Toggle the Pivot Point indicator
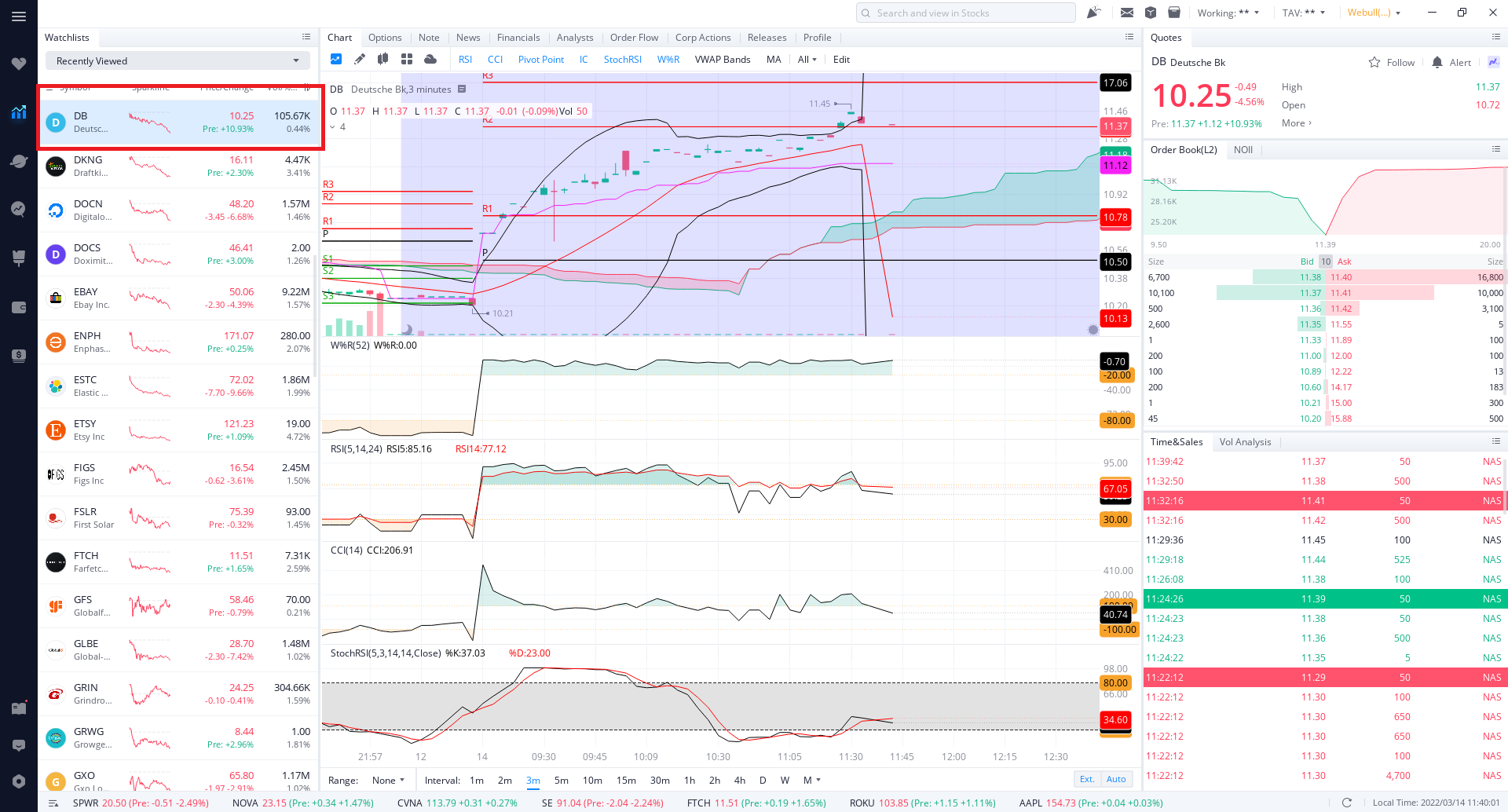 pos(541,59)
